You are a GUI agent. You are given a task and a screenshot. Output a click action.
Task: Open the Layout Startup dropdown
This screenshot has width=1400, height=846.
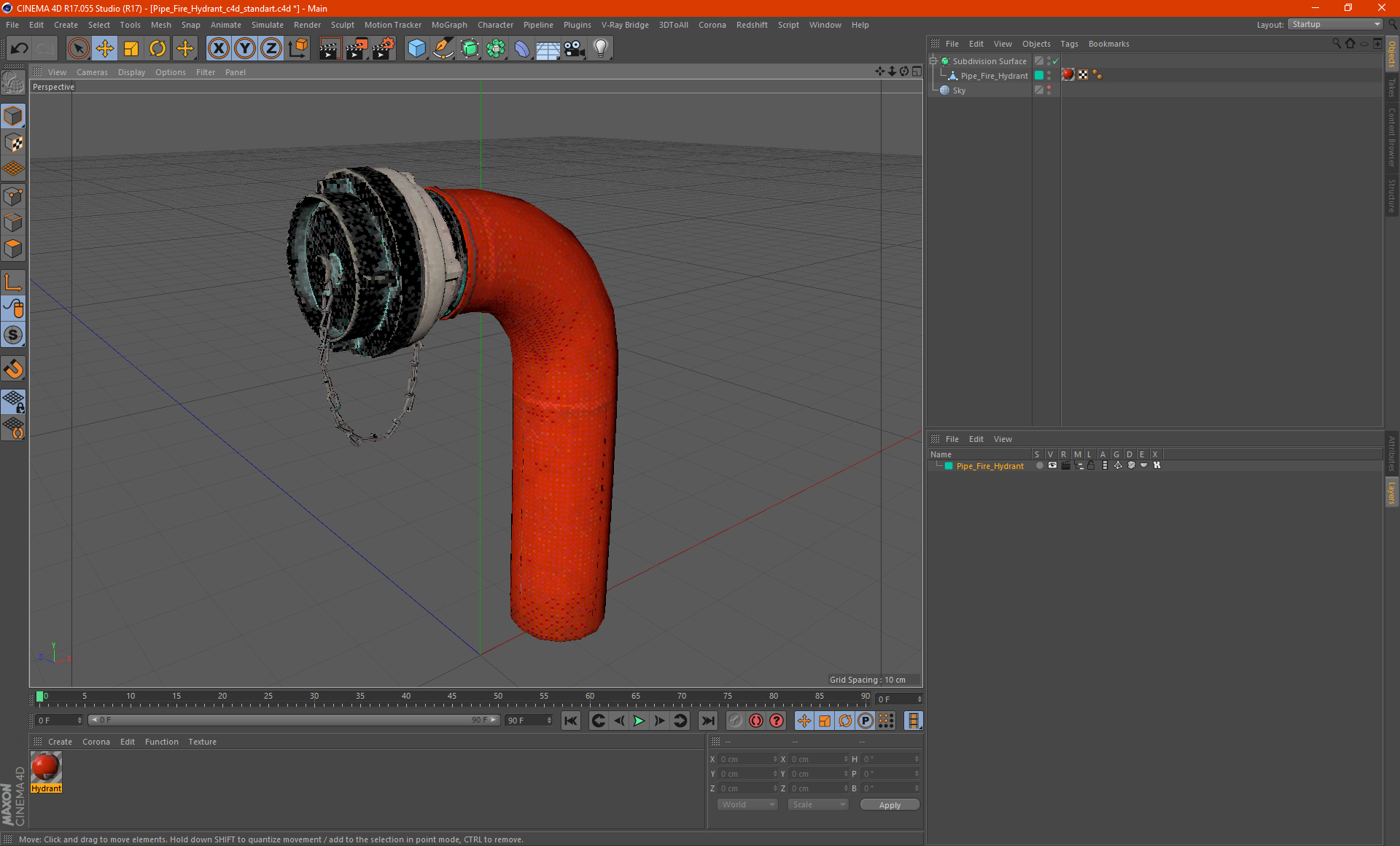click(x=1336, y=24)
